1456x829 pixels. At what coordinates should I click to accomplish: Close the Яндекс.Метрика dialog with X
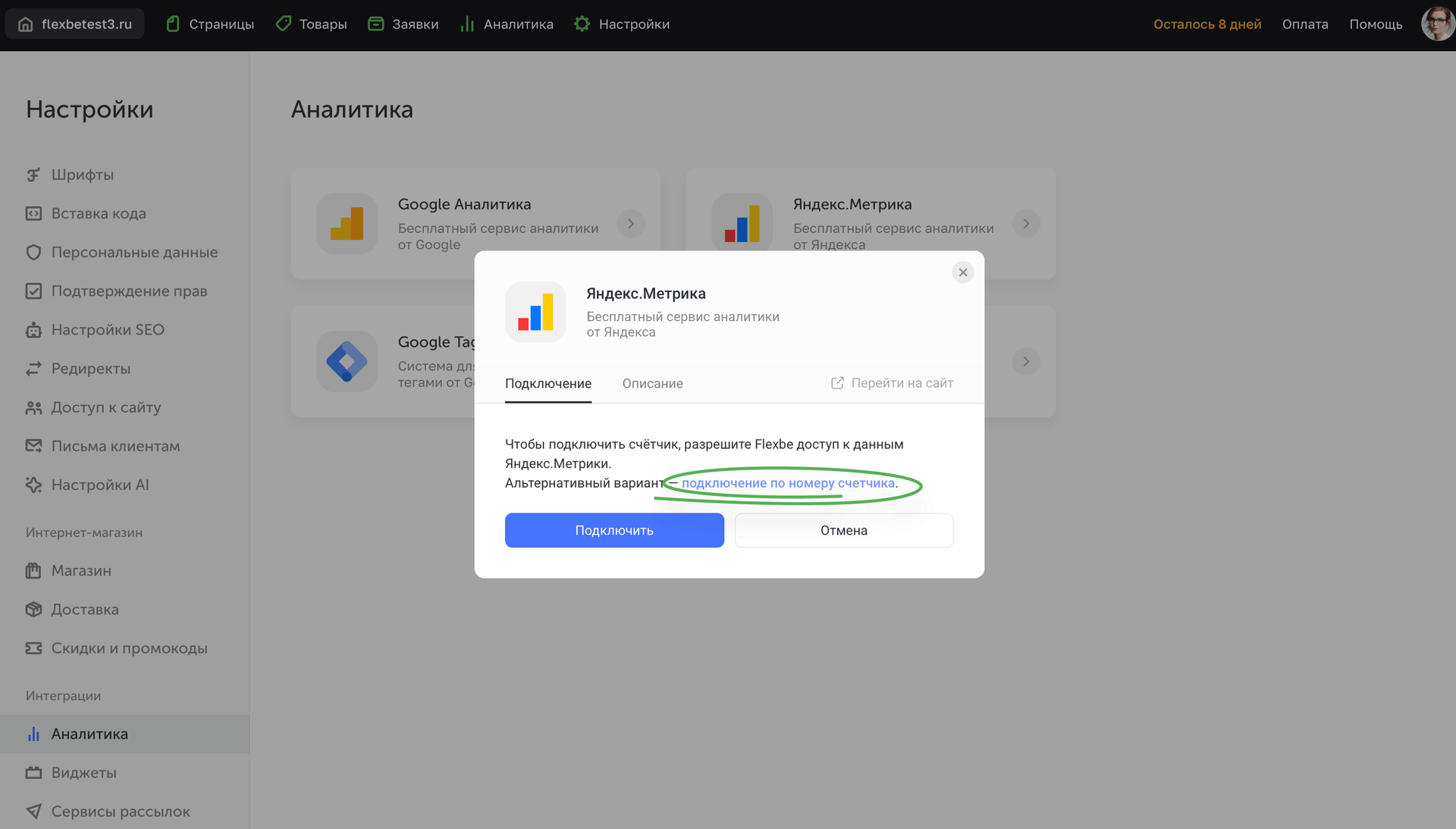962,272
